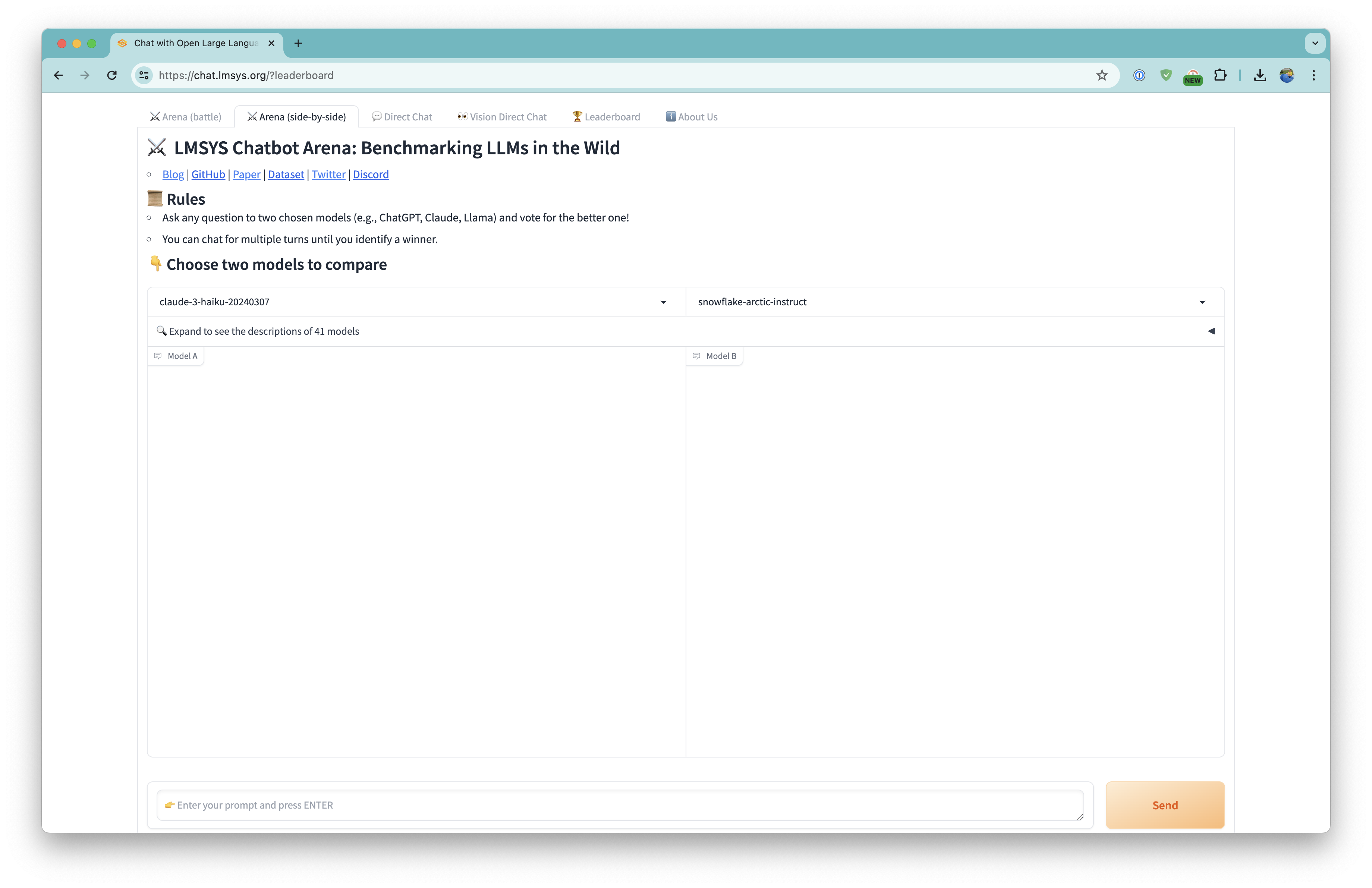The height and width of the screenshot is (888, 1372).
Task: Open the claude-3-haiku model dropdown
Action: (416, 302)
